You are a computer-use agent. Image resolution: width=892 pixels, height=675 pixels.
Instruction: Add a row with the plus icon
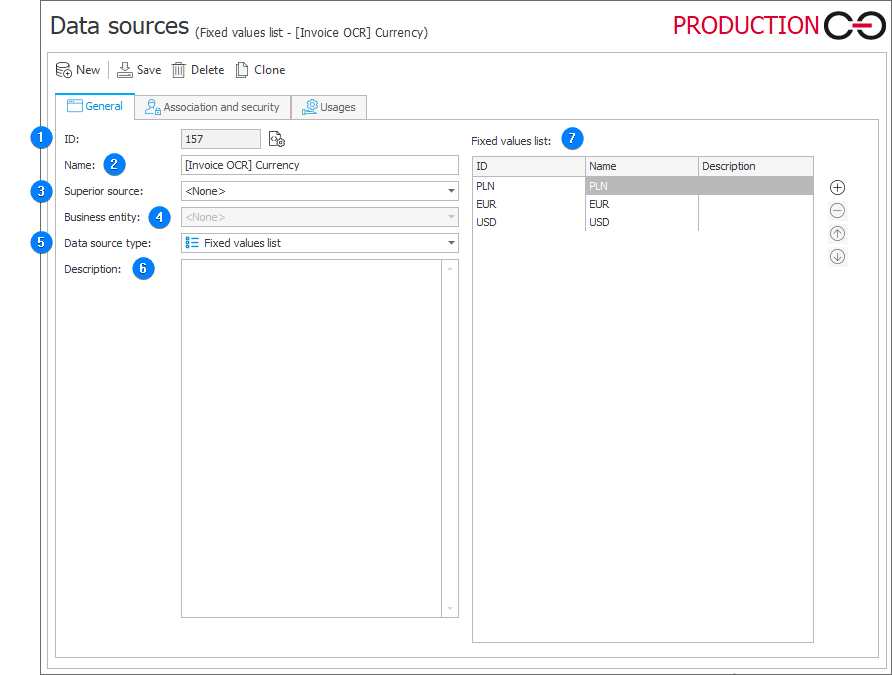point(837,187)
